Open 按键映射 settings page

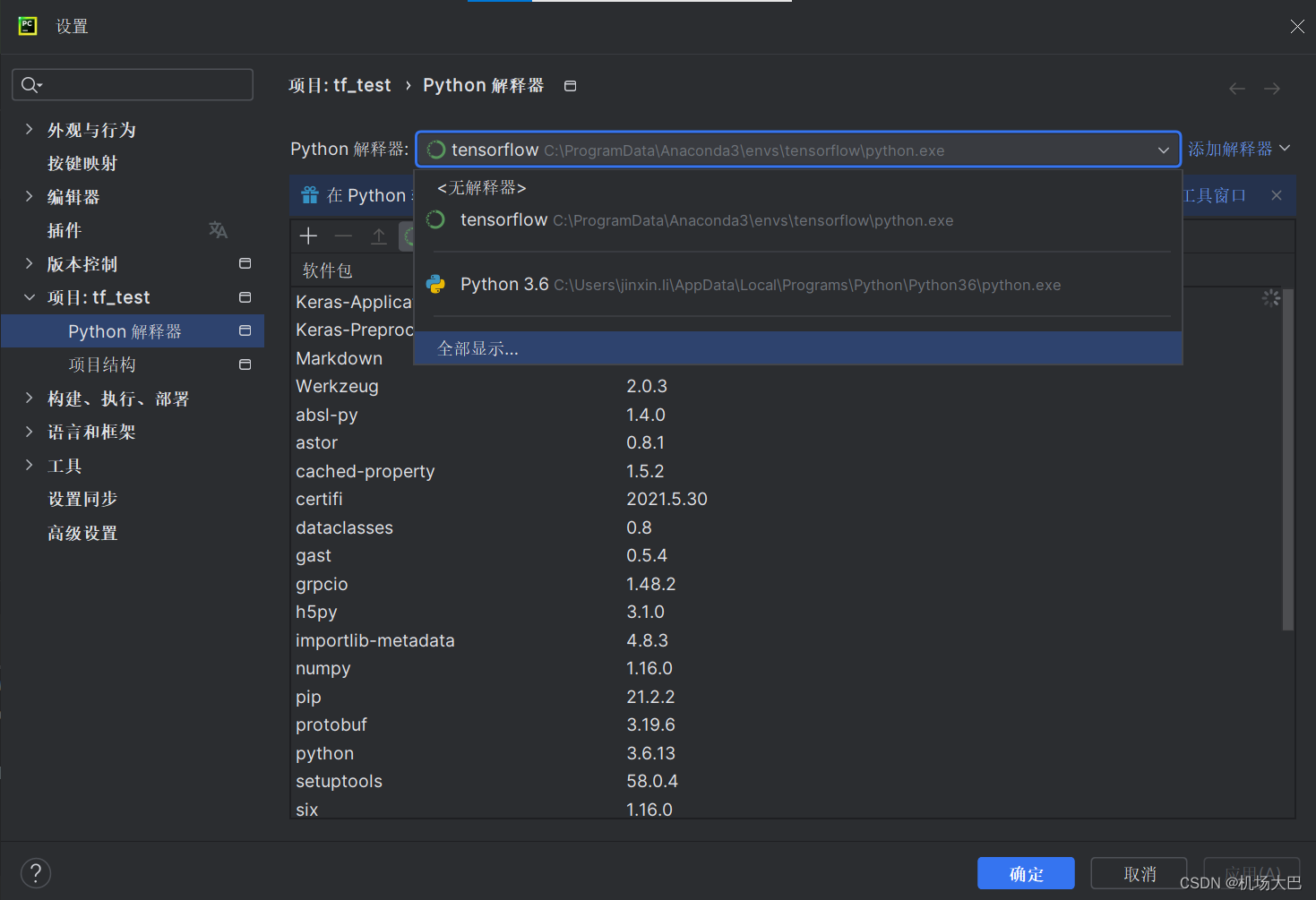coord(82,163)
